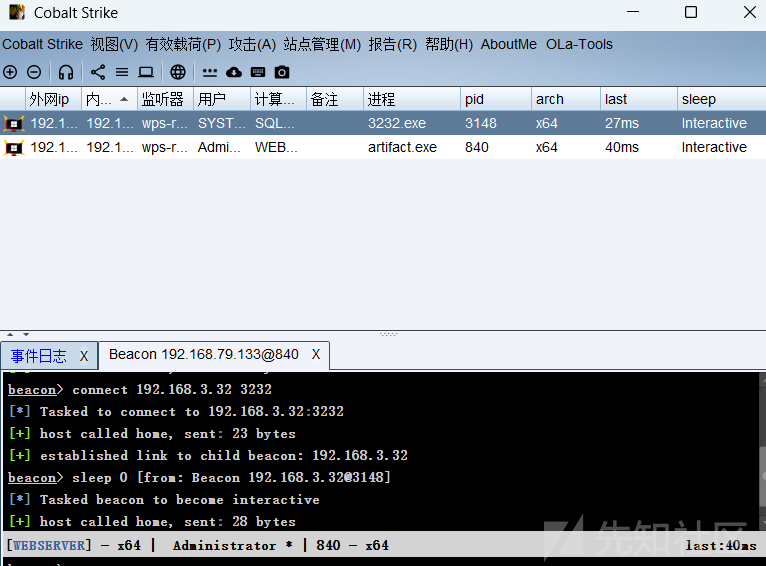Sort by pid column header
The width and height of the screenshot is (766, 566).
click(x=496, y=99)
